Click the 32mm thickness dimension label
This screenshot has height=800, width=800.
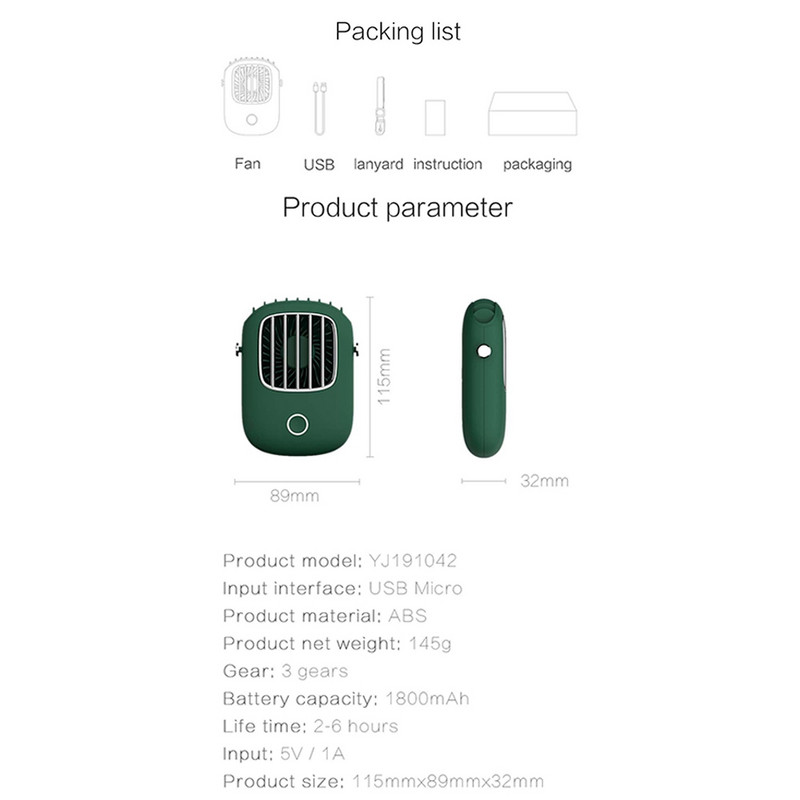click(x=544, y=481)
